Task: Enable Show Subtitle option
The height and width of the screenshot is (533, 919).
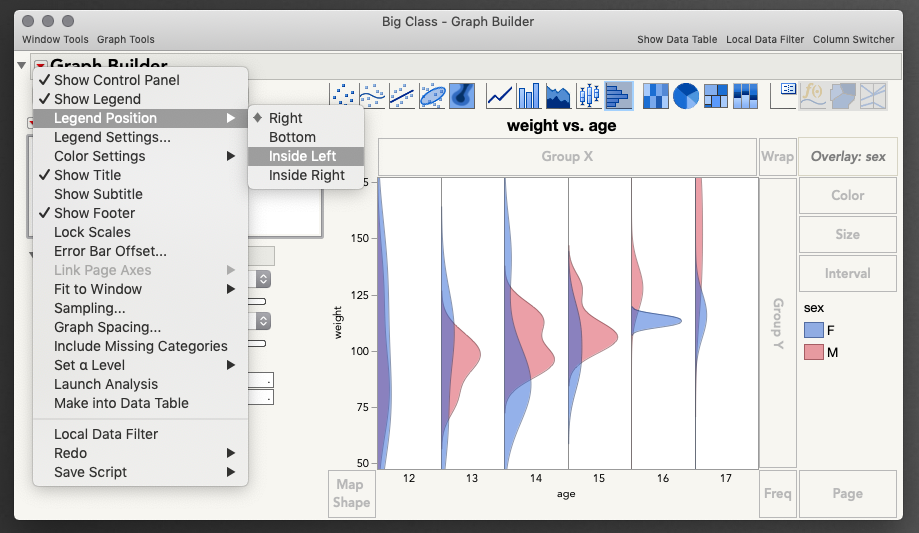Action: click(141, 194)
